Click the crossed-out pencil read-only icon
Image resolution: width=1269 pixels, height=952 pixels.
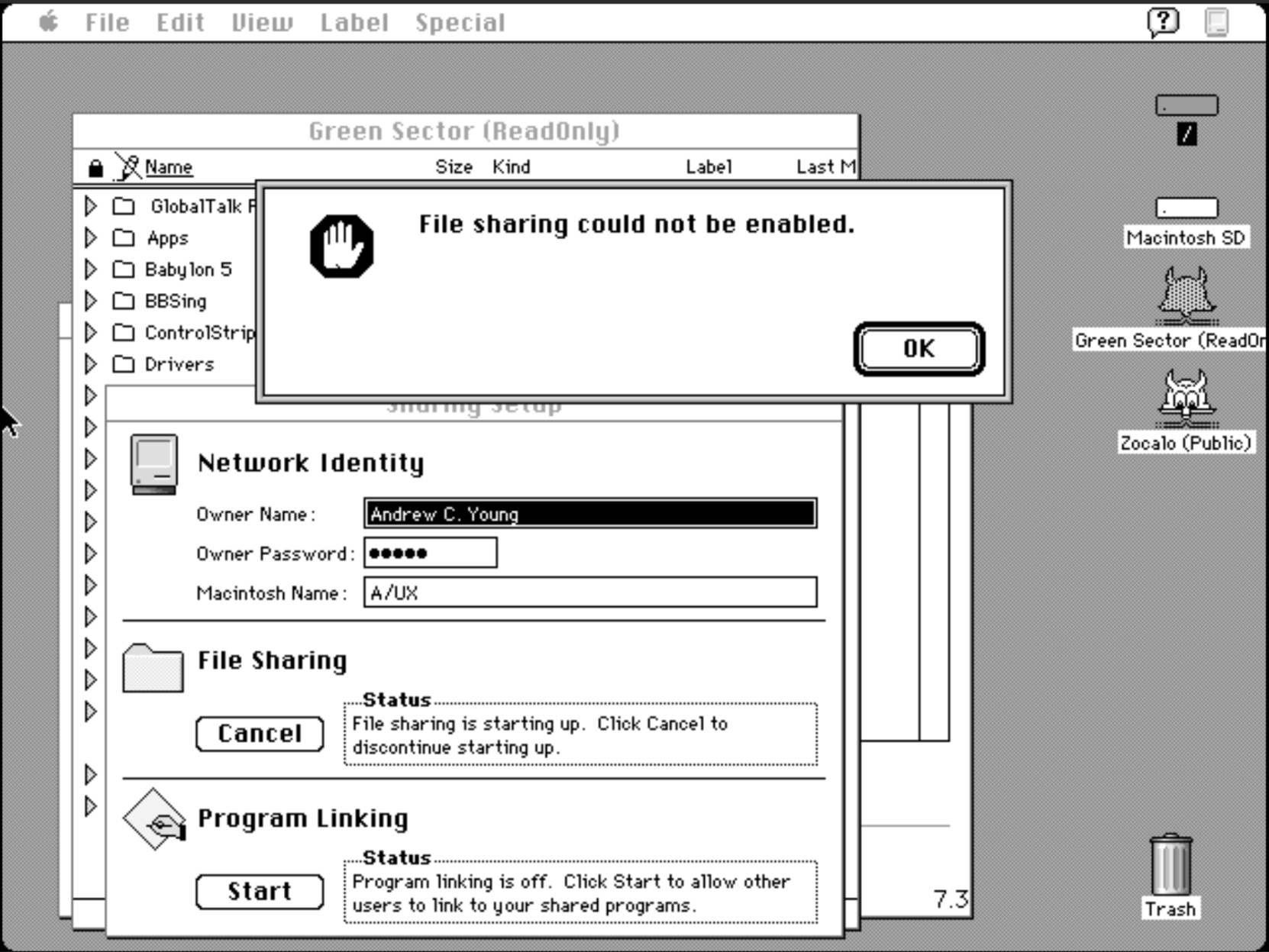(x=128, y=166)
